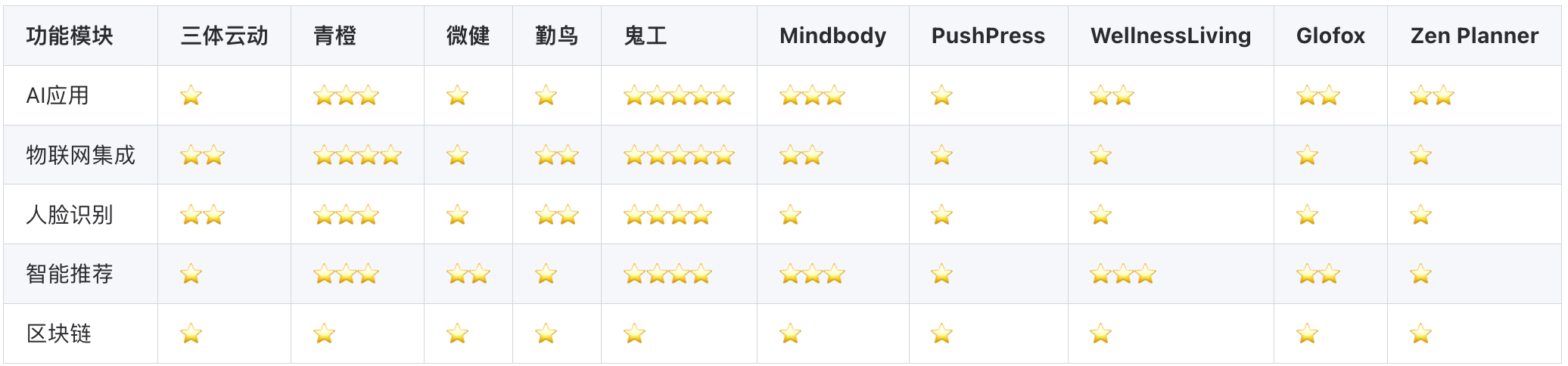Click the 鬼工 five-star rating for AI应用
1568x366 pixels.
pyautogui.click(x=679, y=96)
